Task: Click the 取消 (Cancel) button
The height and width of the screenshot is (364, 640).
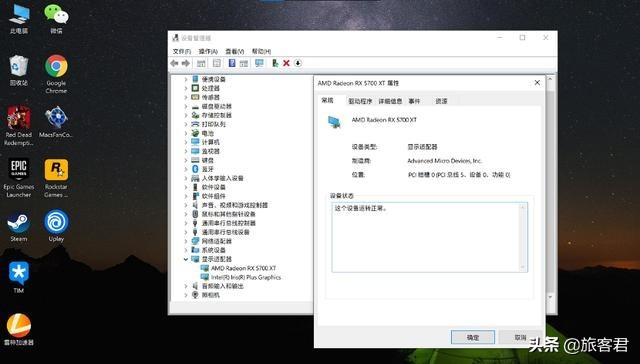Action: (520, 337)
